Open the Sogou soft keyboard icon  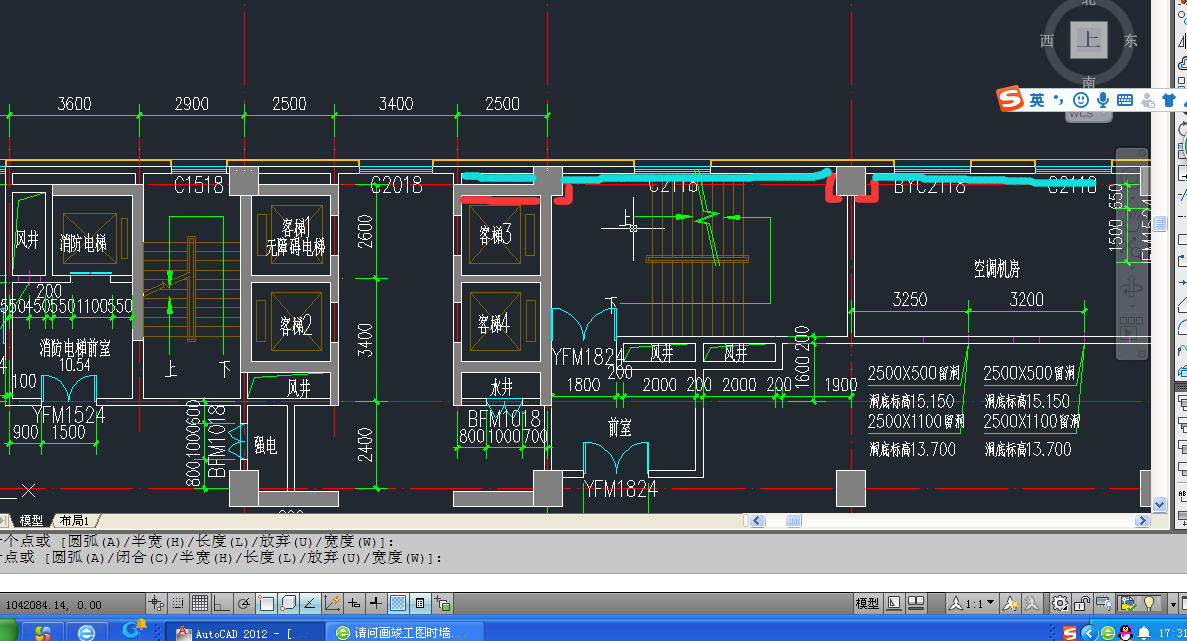[1125, 100]
